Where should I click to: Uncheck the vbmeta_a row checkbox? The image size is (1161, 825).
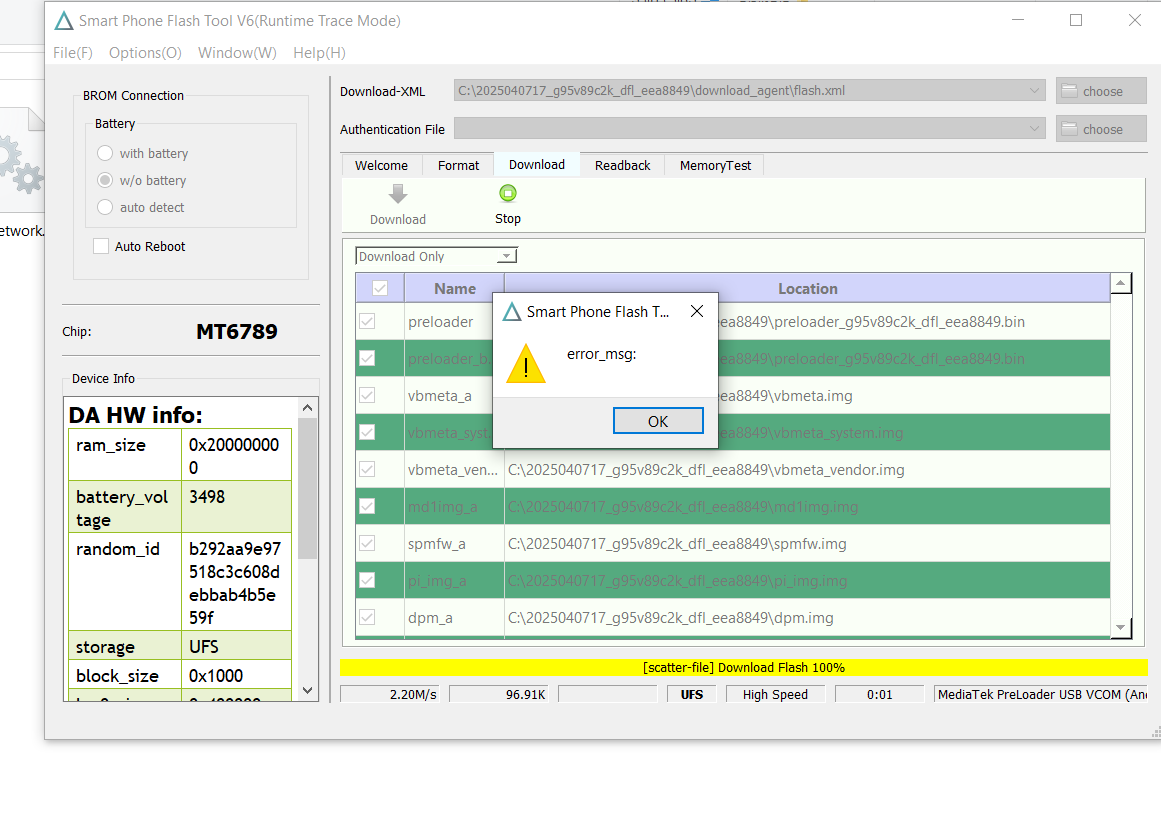(367, 395)
